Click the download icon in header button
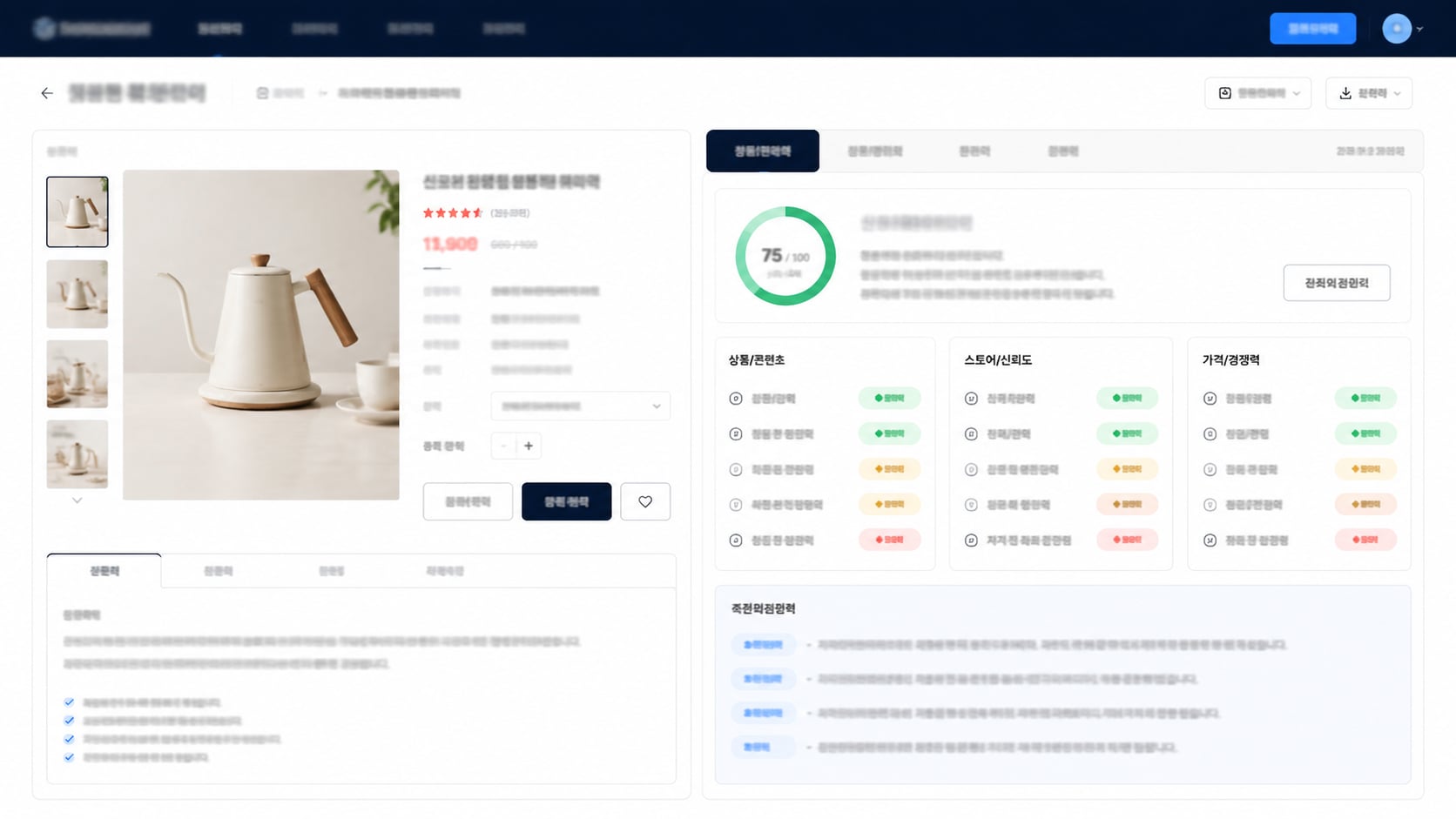This screenshot has height=819, width=1456. pyautogui.click(x=1345, y=93)
